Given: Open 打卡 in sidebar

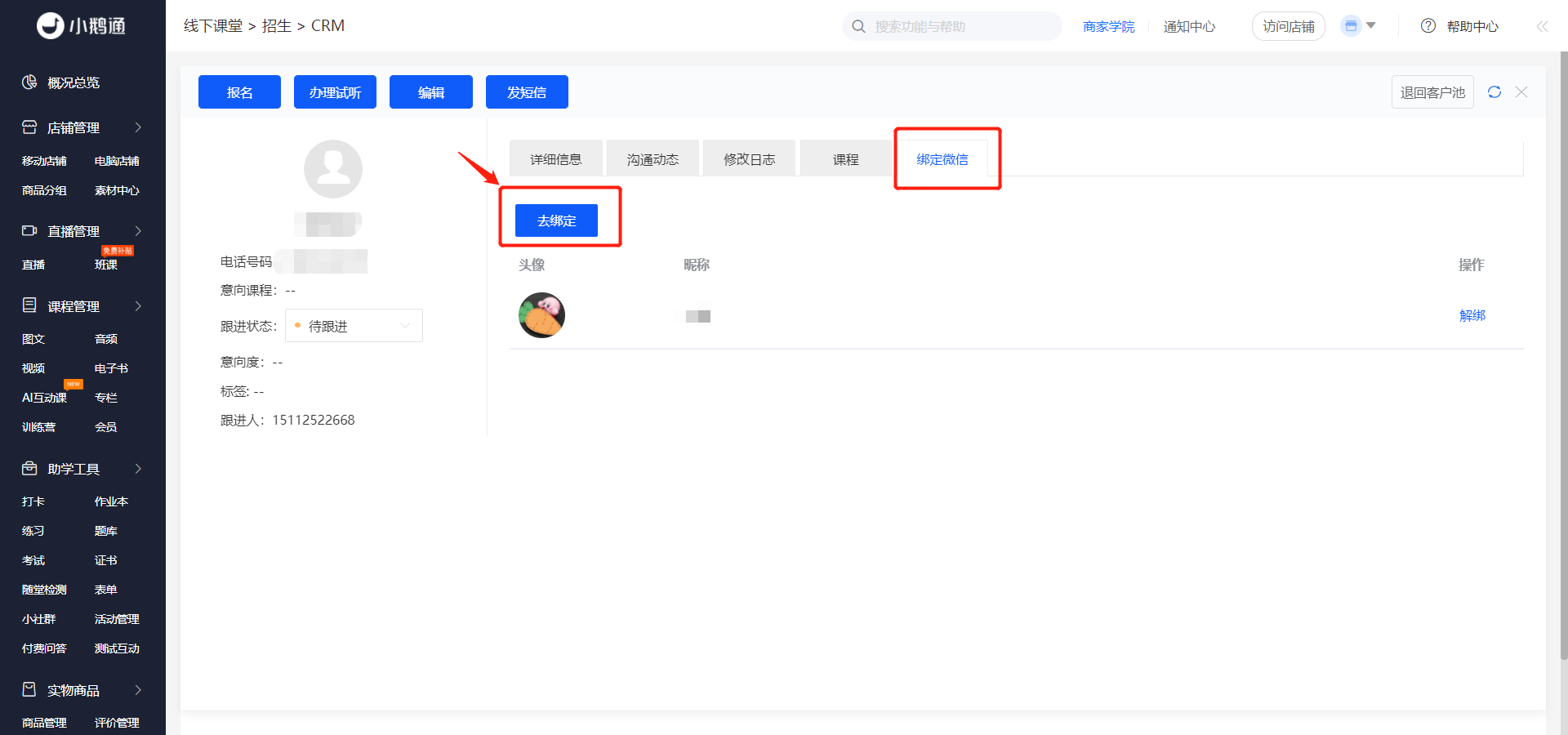Looking at the screenshot, I should 33,501.
